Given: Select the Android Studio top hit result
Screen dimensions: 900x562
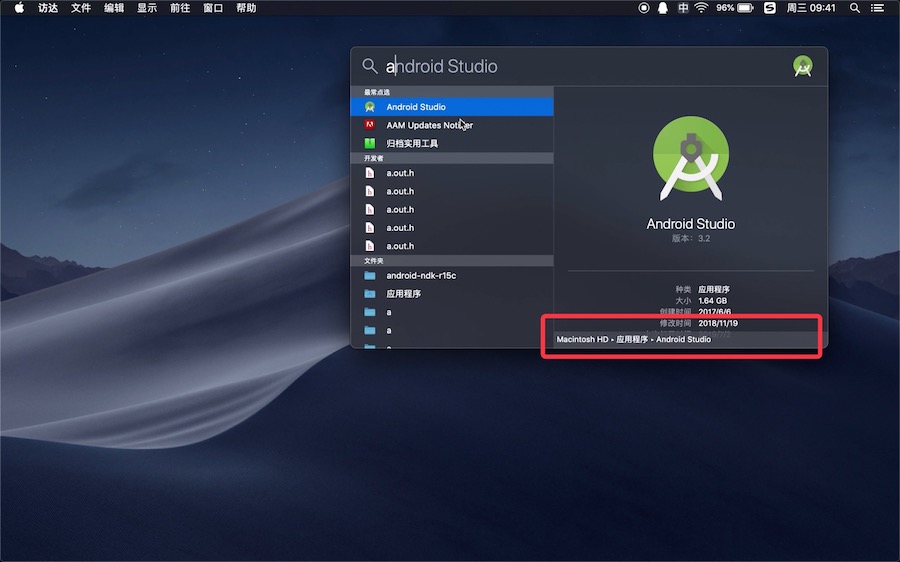Looking at the screenshot, I should point(452,107).
